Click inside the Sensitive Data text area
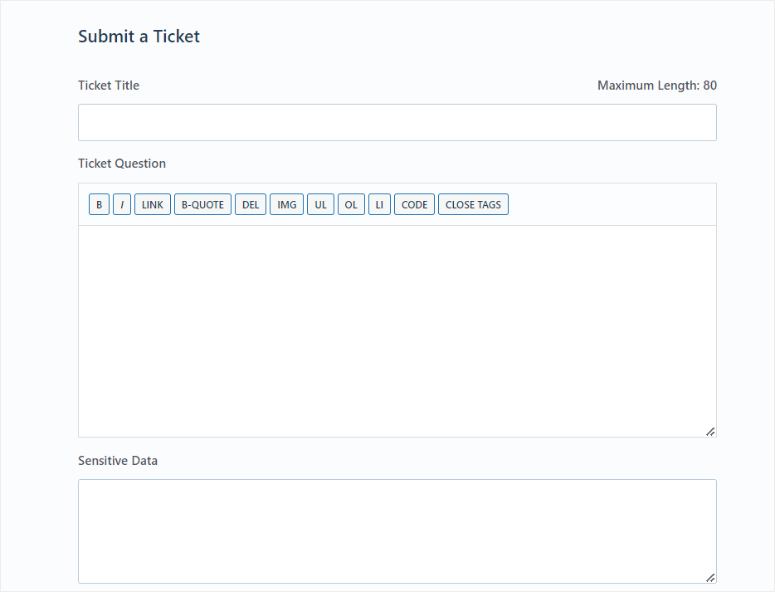Image resolution: width=775 pixels, height=592 pixels. click(397, 530)
